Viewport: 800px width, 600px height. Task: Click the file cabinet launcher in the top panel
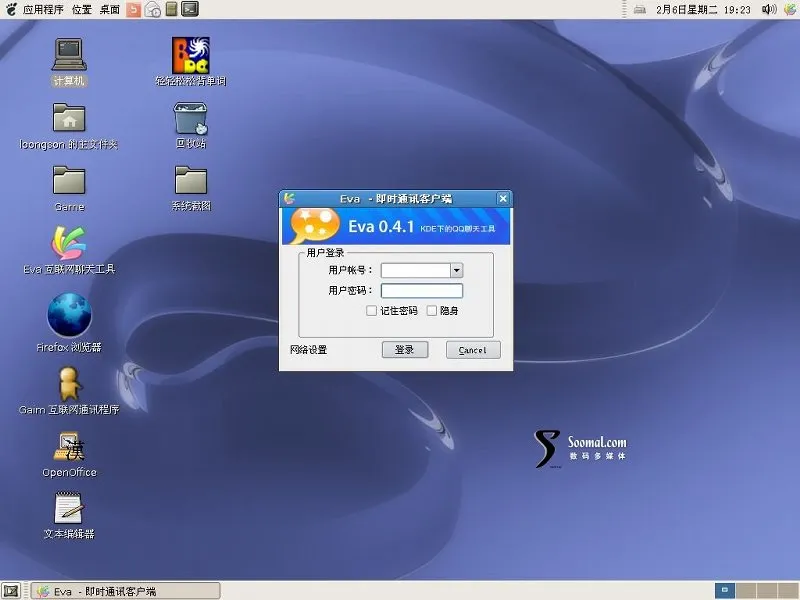point(171,9)
